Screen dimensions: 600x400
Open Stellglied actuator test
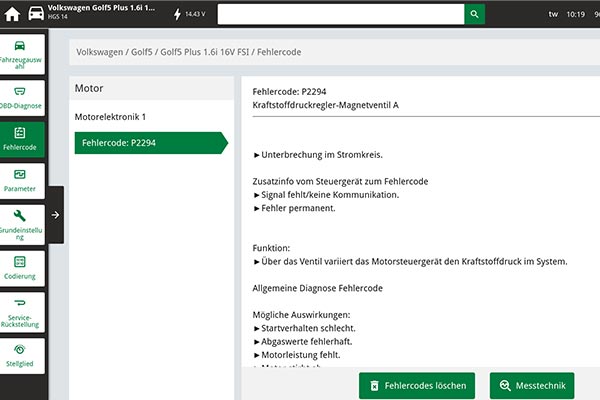21,355
